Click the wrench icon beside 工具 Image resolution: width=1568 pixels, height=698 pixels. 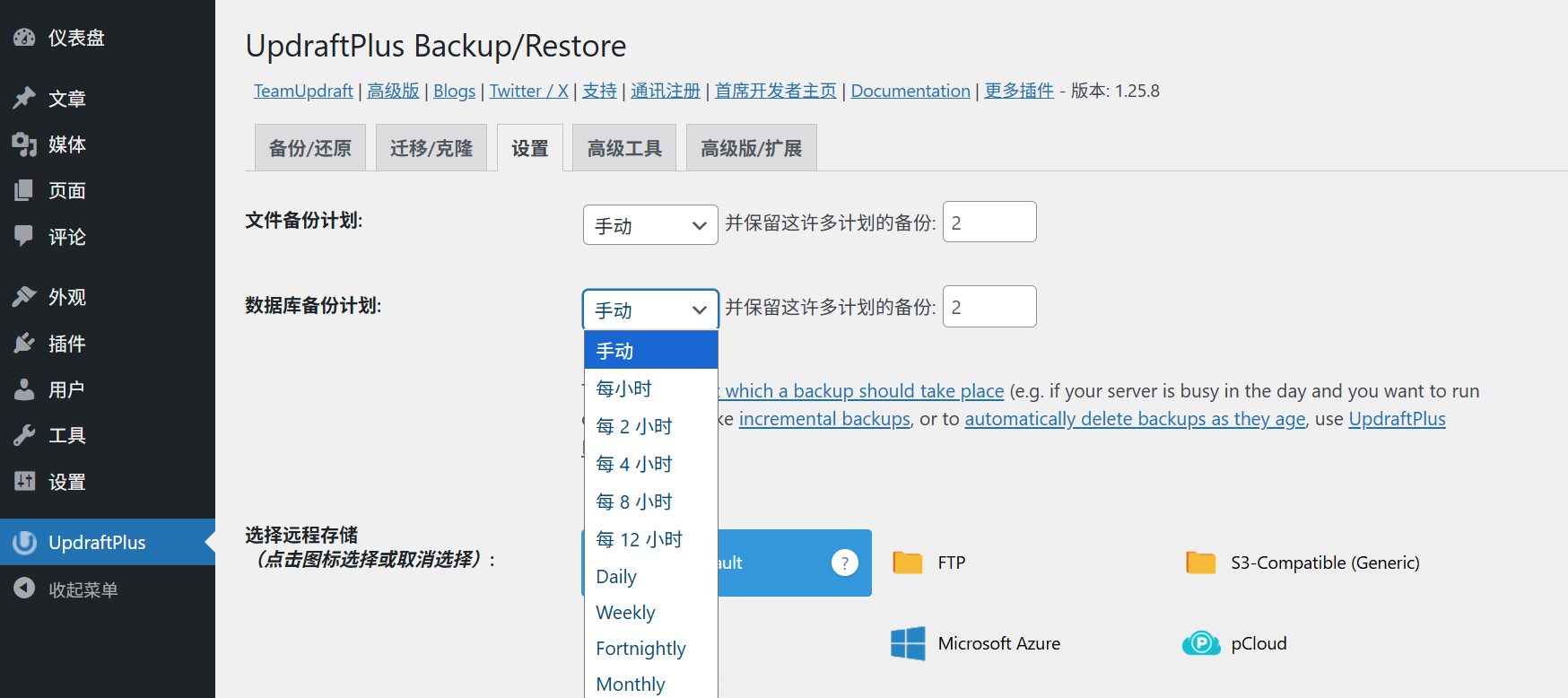24,435
